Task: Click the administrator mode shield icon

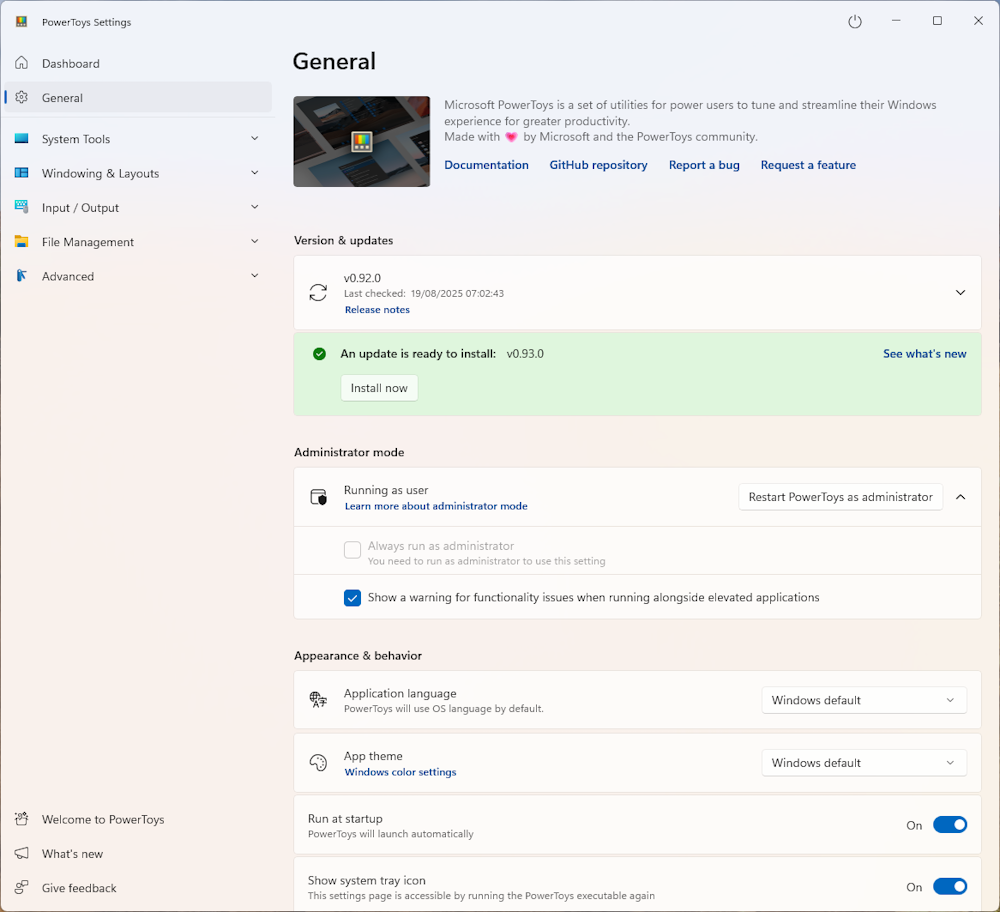Action: click(x=318, y=497)
